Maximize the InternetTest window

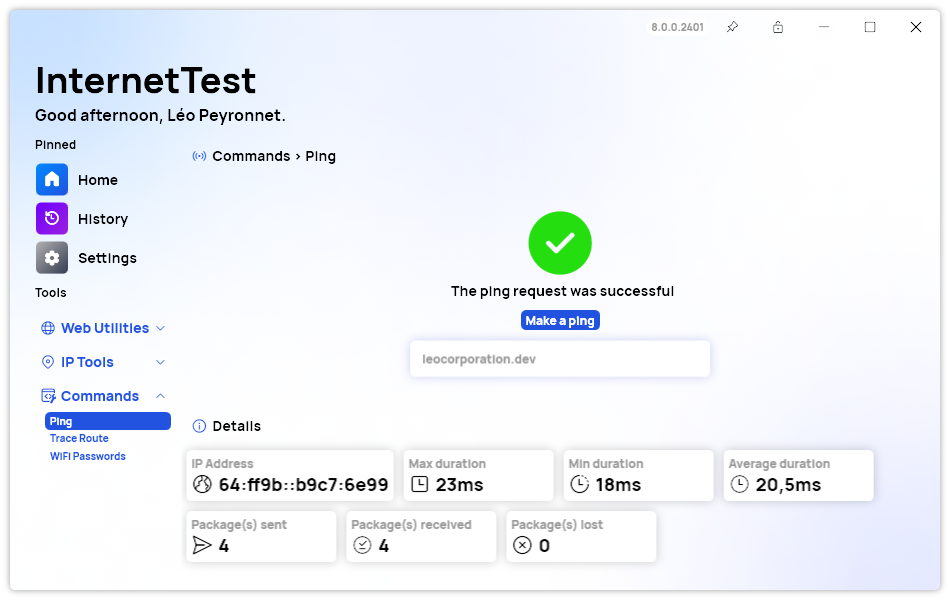(x=870, y=27)
